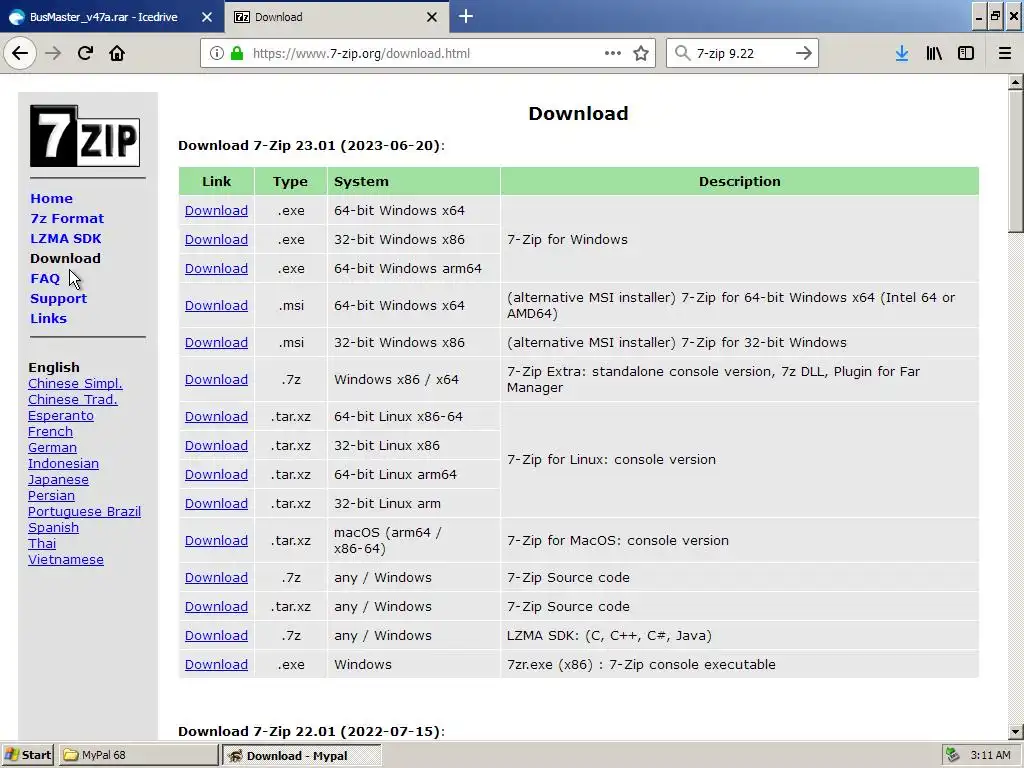Switch language to Chinese Simpl.
The image size is (1024, 768).
[75, 384]
